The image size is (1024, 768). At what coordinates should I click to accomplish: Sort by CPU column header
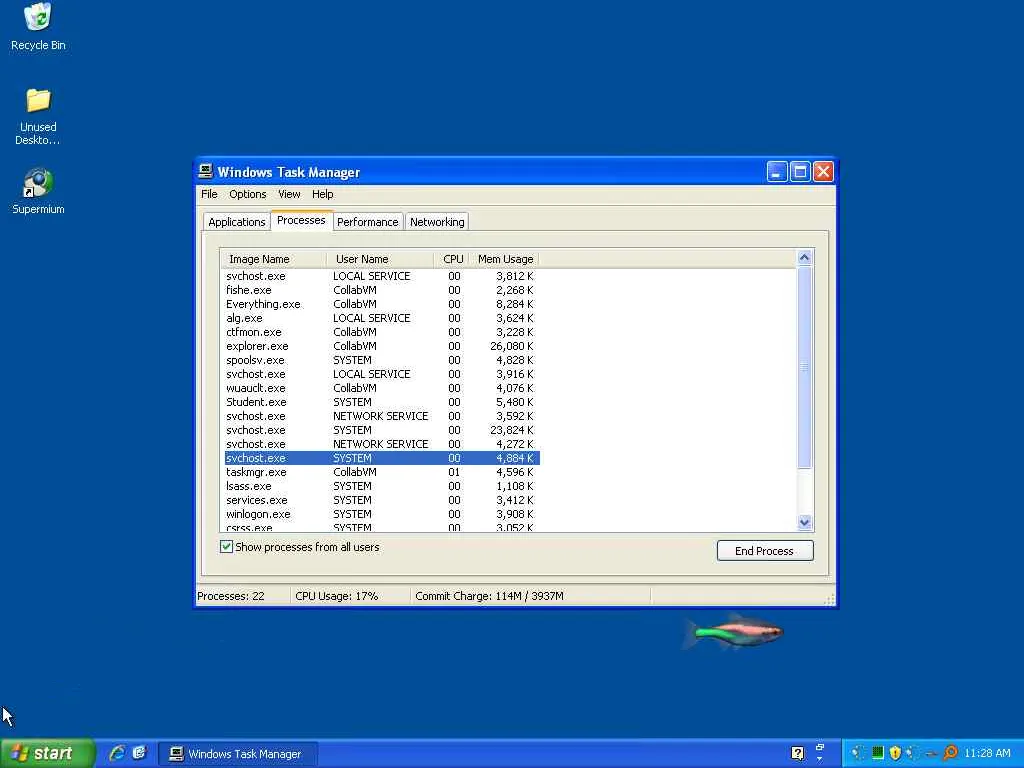[x=451, y=259]
